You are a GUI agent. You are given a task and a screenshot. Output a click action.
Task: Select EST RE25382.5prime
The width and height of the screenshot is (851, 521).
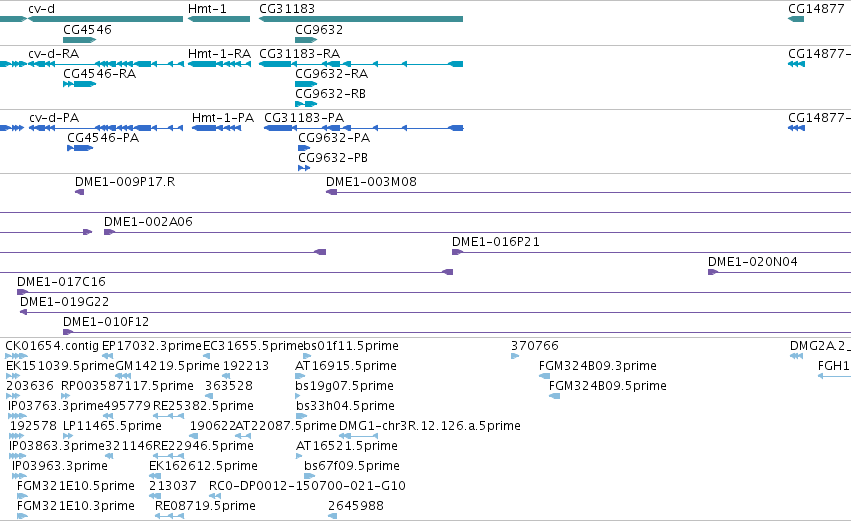point(169,416)
